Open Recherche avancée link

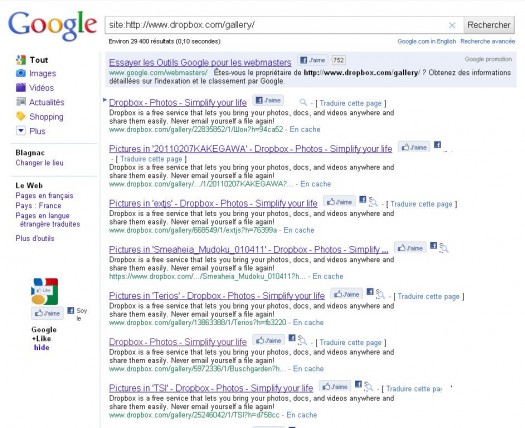(488, 41)
